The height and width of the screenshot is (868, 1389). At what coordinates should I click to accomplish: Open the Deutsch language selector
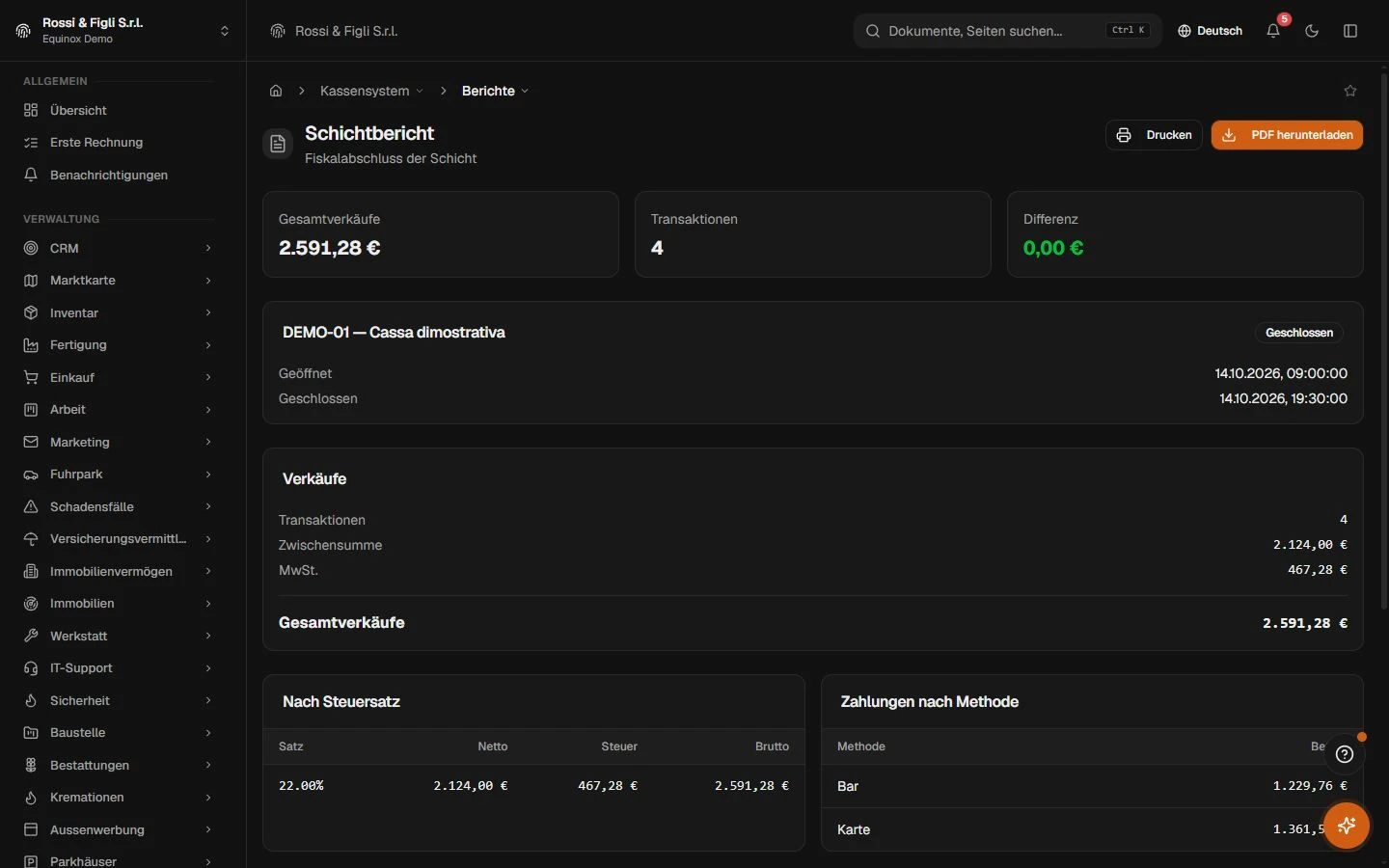pyautogui.click(x=1210, y=31)
